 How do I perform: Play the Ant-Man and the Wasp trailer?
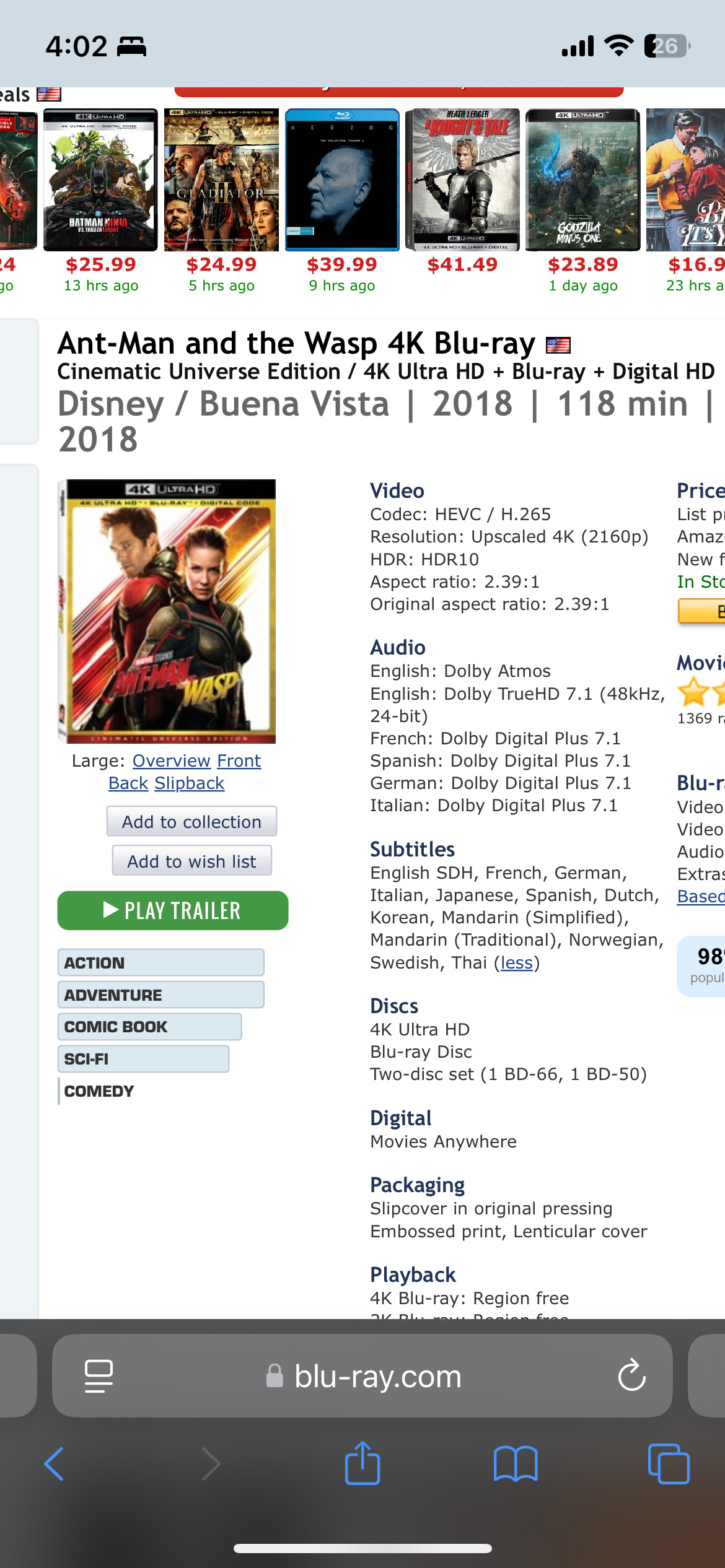[173, 910]
